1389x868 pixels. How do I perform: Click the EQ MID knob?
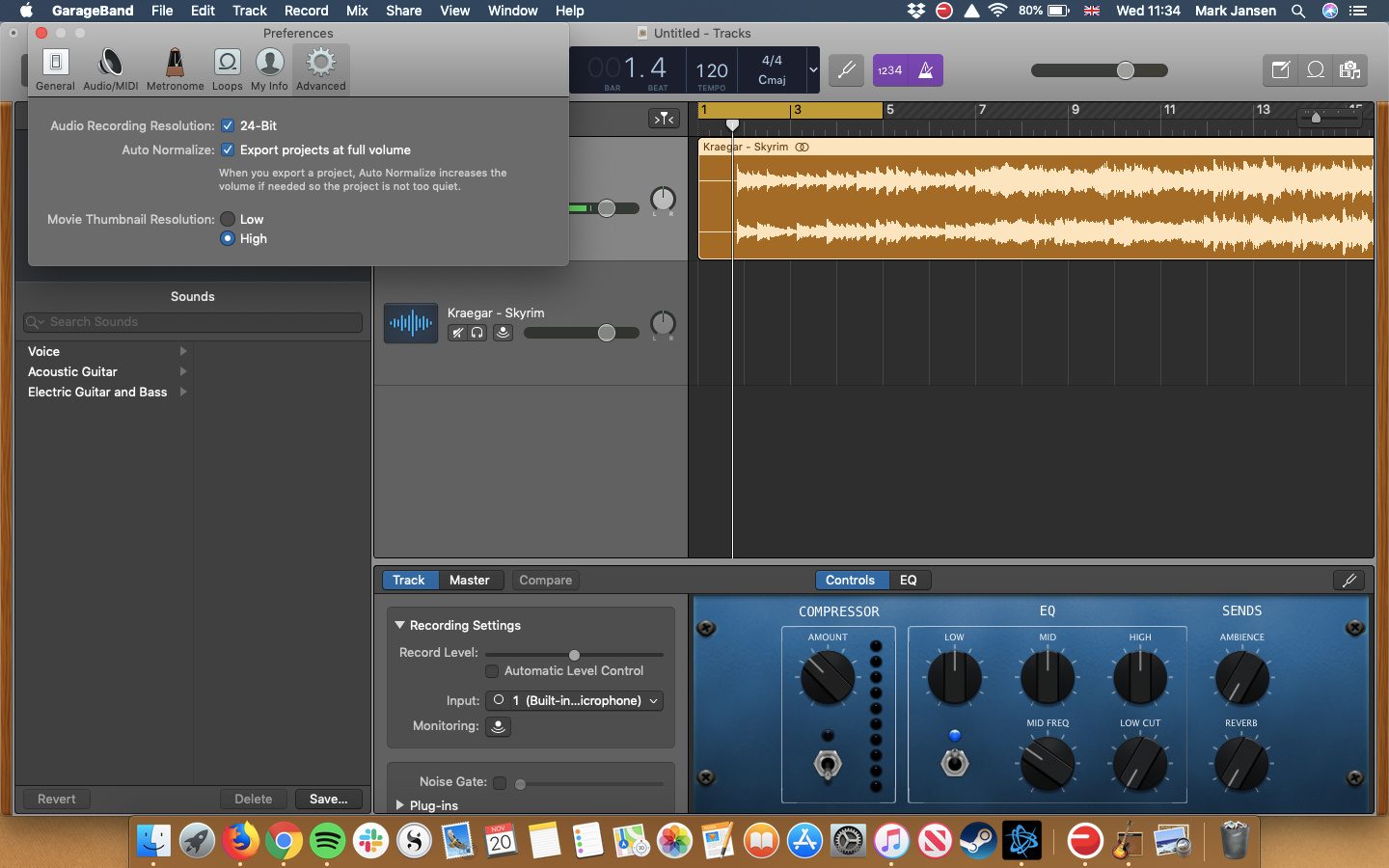click(x=1048, y=677)
